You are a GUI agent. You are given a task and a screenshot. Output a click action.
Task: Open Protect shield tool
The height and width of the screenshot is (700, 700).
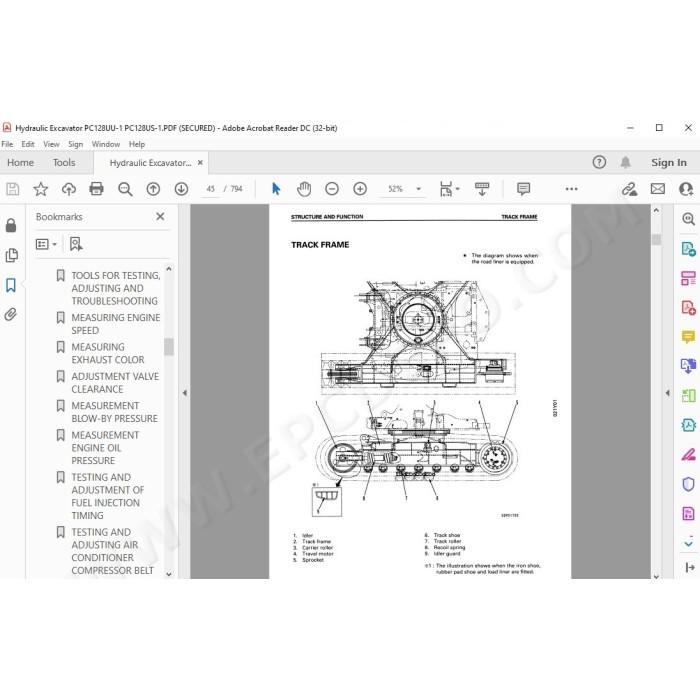pos(688,484)
